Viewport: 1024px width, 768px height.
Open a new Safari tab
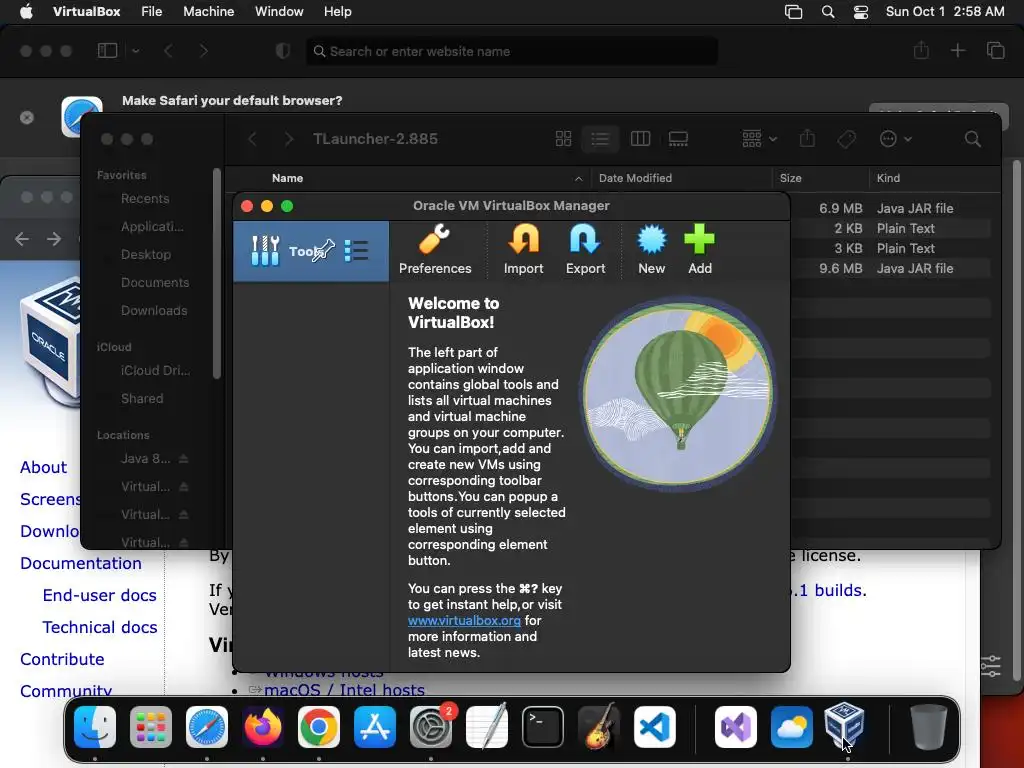point(957,51)
